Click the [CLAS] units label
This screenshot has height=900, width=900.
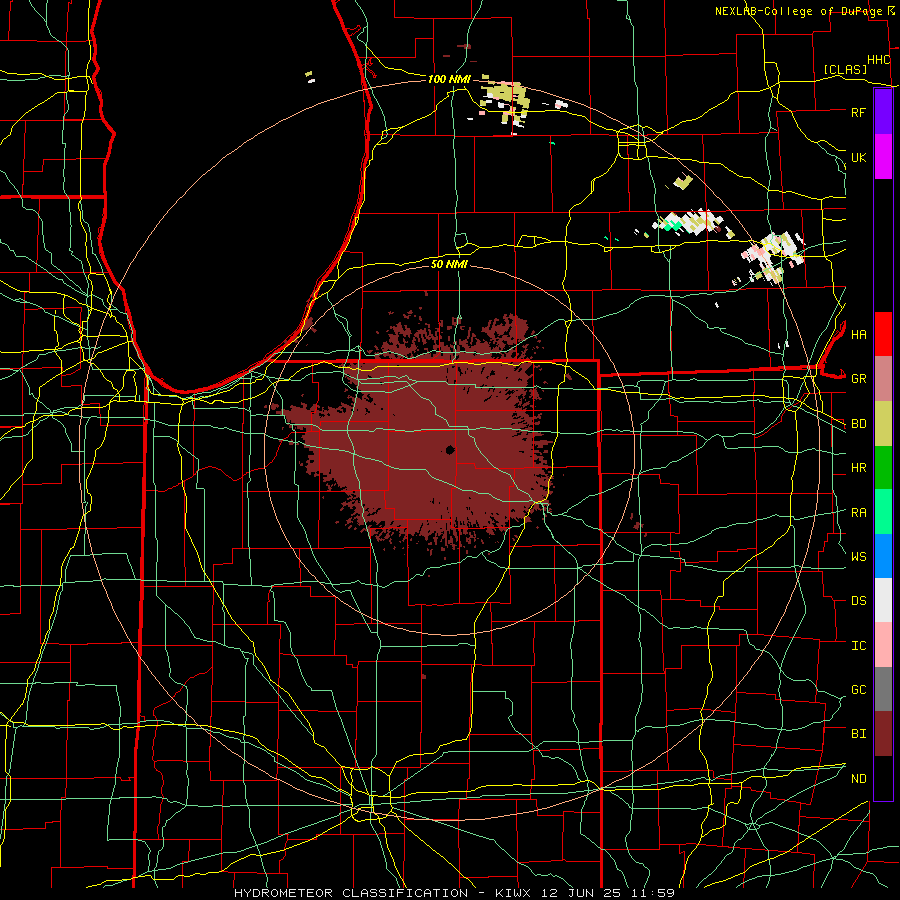[845, 69]
